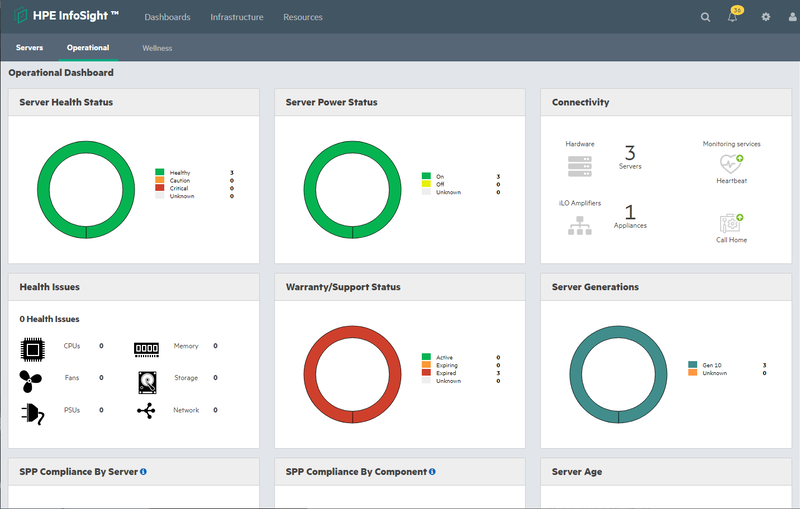This screenshot has height=509, width=800.
Task: Click the iLO Amplifiers network icon
Action: pos(580,225)
